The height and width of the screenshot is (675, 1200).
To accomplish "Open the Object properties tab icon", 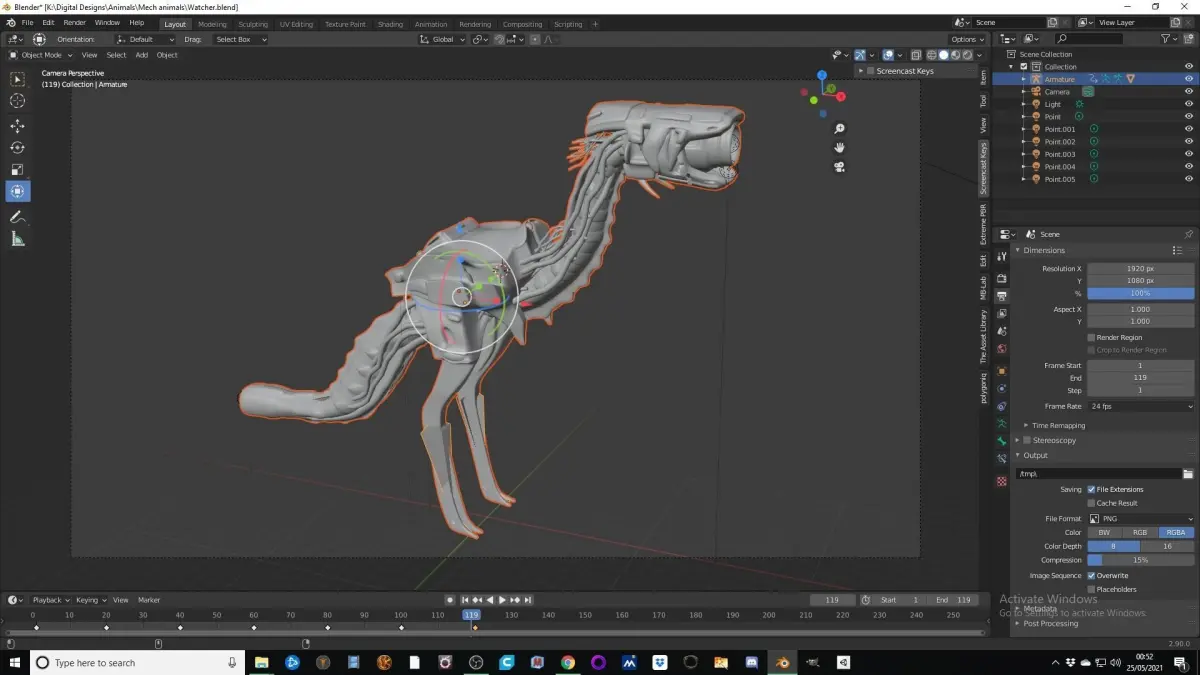I will (x=1001, y=371).
